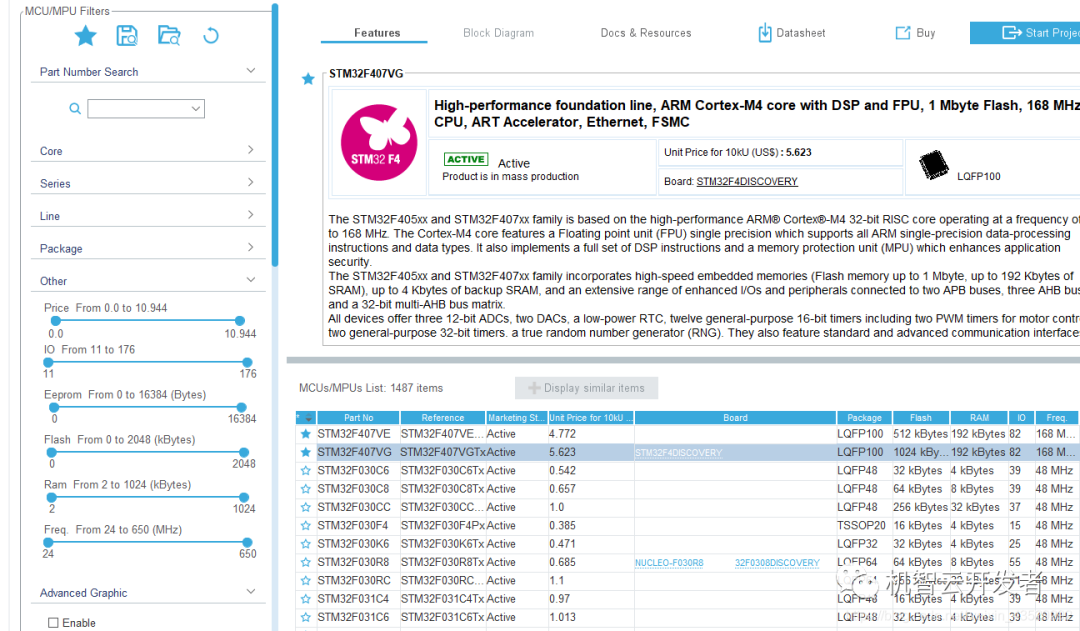Sort by the Marketing Status column header
This screenshot has width=1080, height=631.
(517, 417)
